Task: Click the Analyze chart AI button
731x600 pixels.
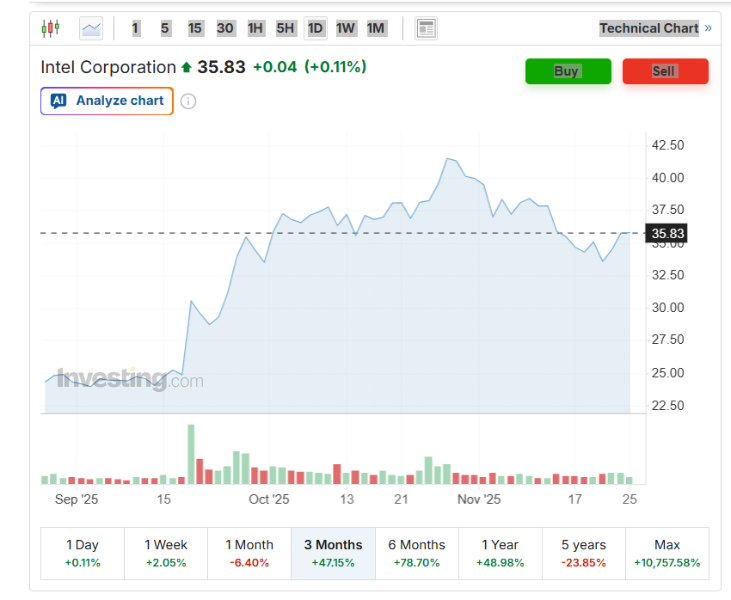Action: [107, 101]
